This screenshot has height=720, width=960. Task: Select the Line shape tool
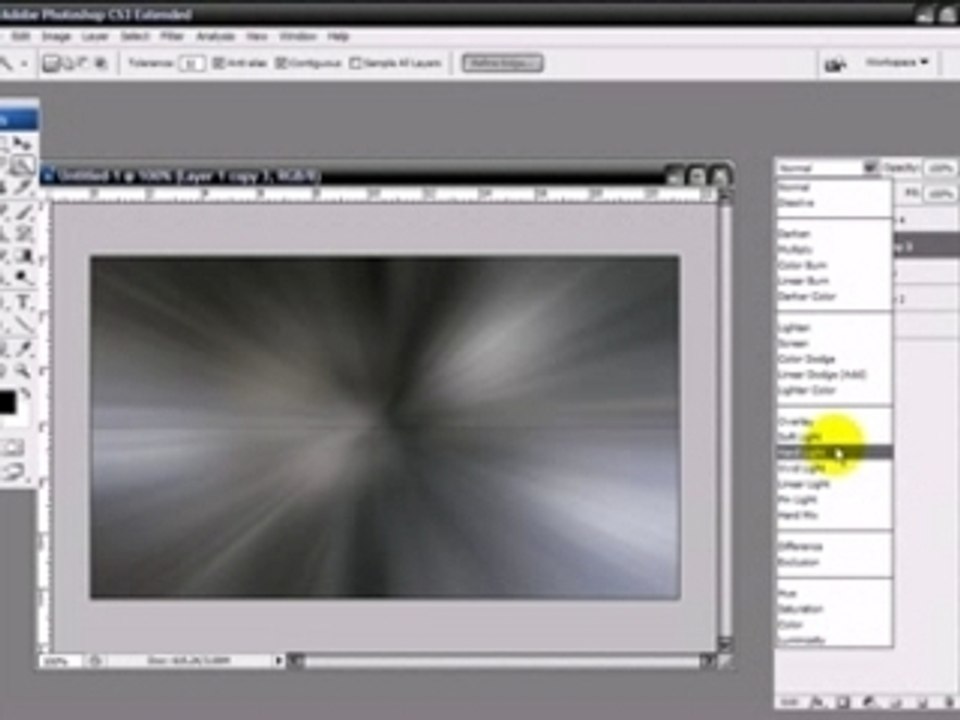pyautogui.click(x=23, y=324)
